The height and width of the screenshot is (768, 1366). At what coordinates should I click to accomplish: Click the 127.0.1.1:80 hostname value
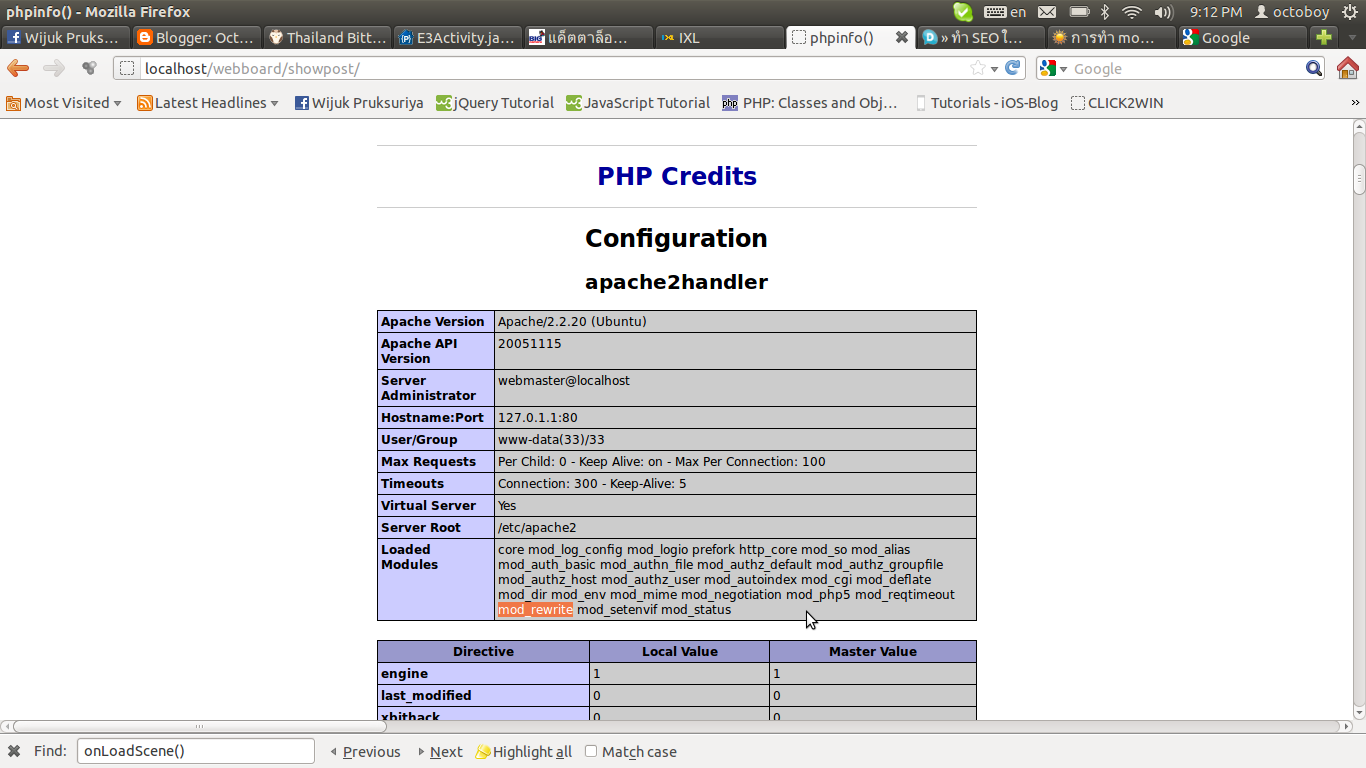point(538,417)
